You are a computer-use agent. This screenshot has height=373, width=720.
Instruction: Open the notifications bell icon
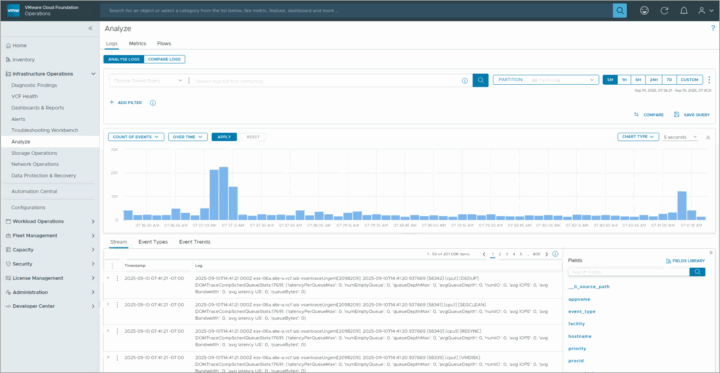point(684,11)
